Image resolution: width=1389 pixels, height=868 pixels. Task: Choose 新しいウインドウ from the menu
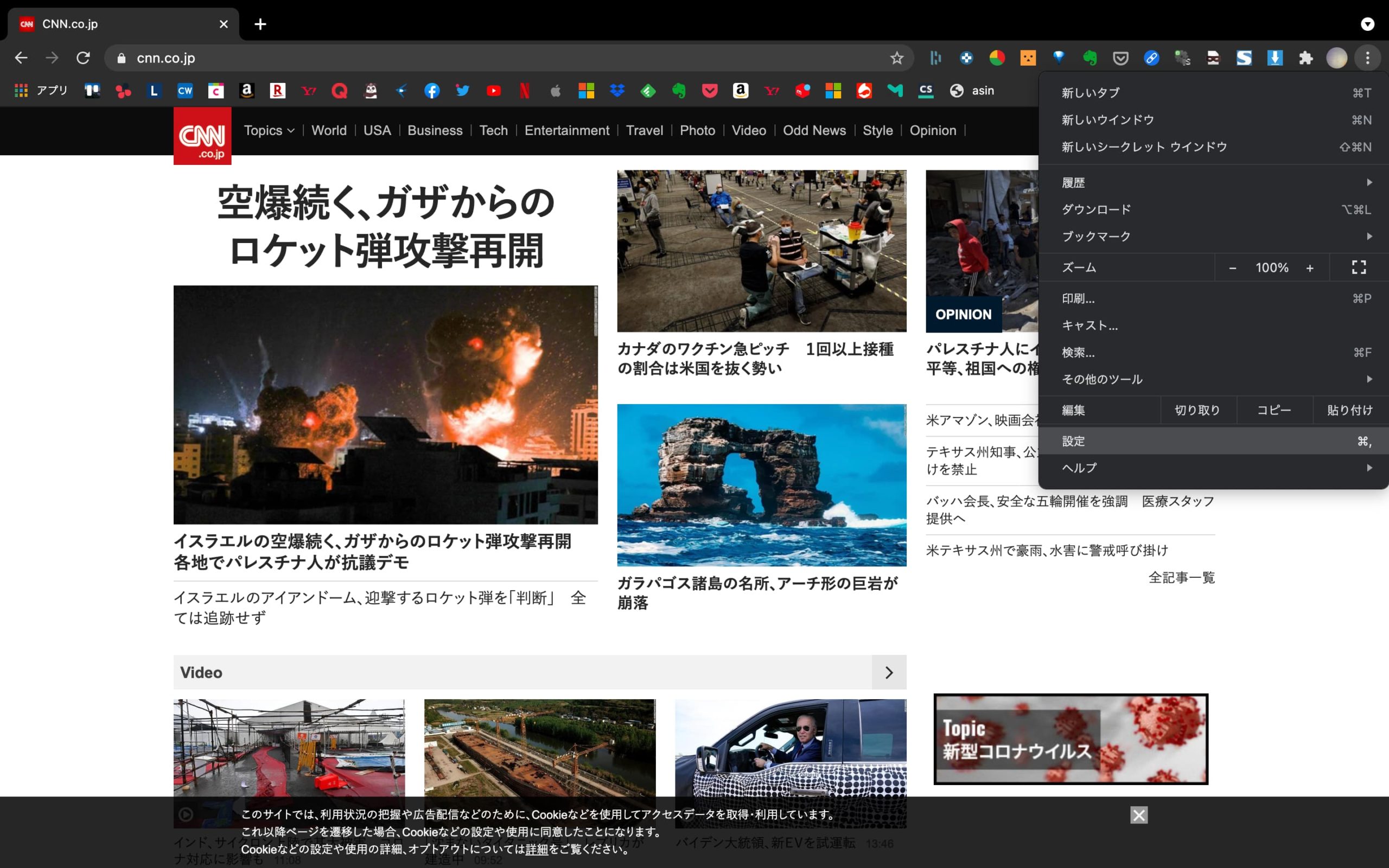(x=1213, y=119)
